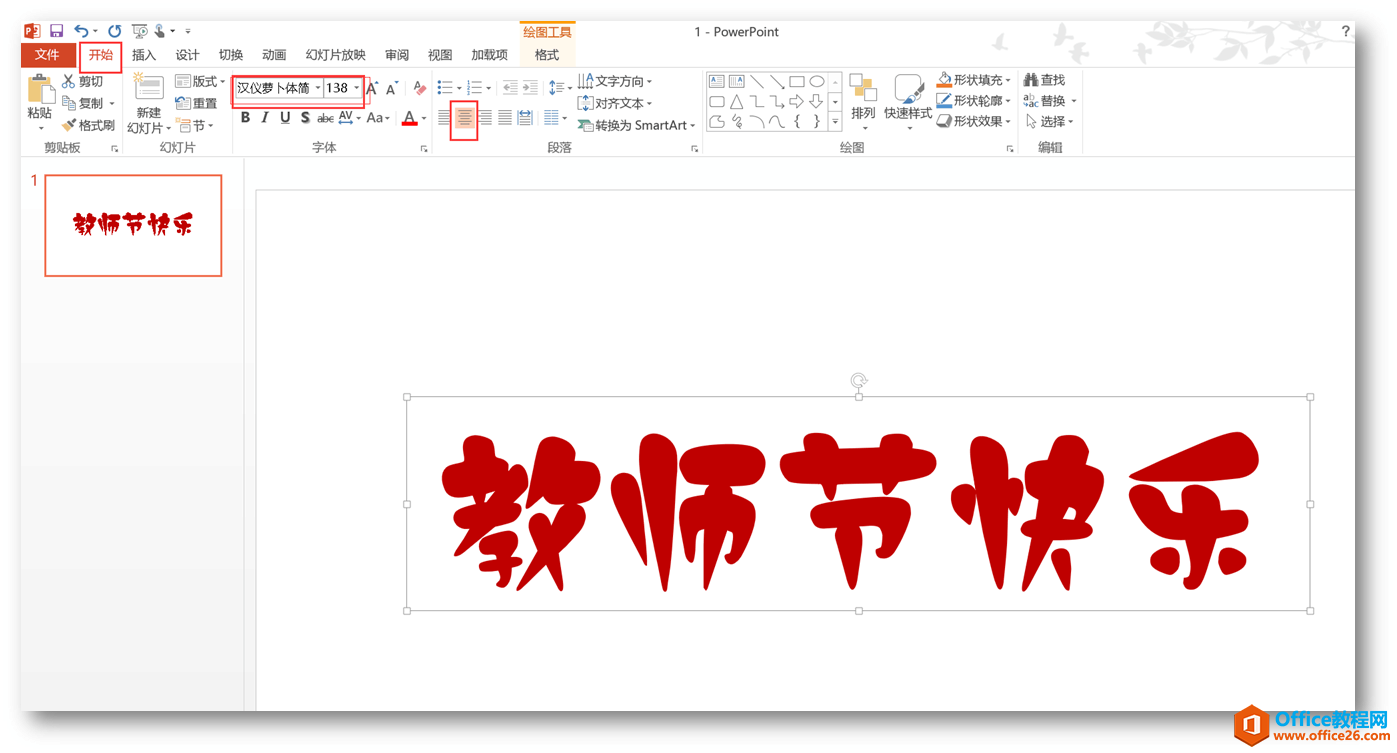Enable underline formatting
This screenshot has height=753, width=1397.
tap(283, 117)
